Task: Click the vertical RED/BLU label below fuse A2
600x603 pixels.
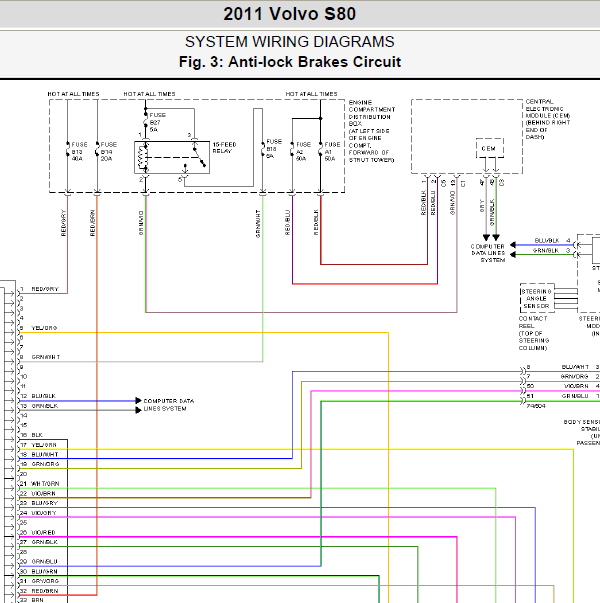Action: click(x=287, y=222)
